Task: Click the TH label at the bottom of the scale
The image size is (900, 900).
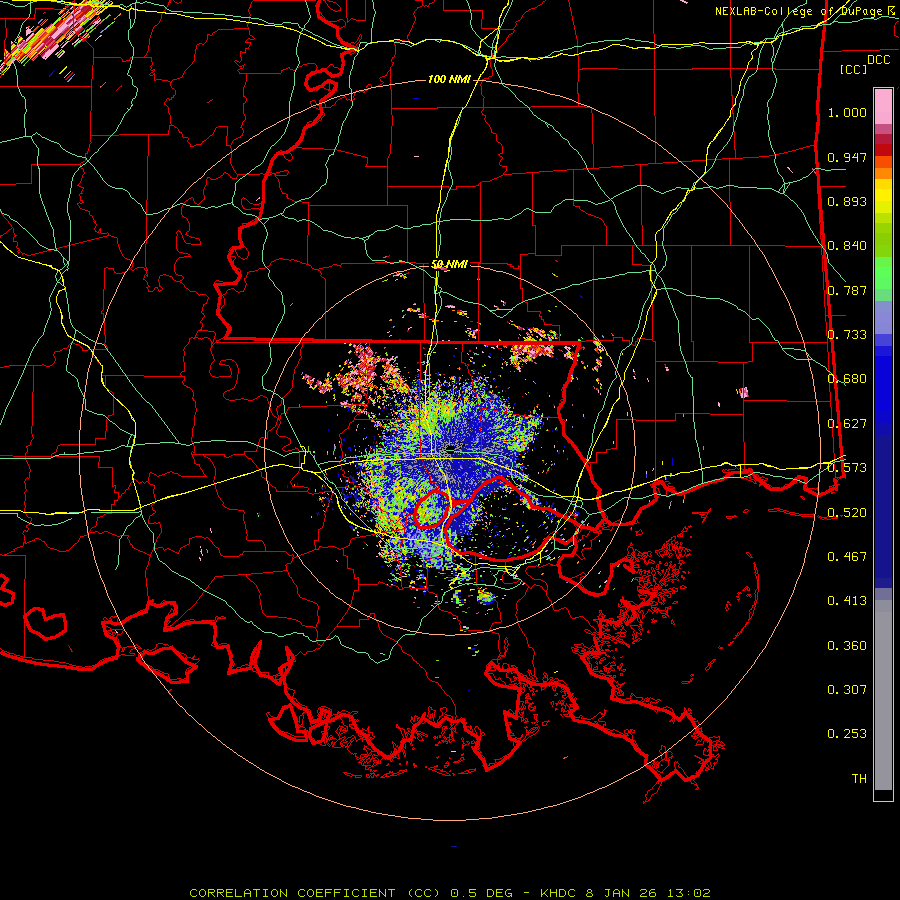Action: [859, 779]
